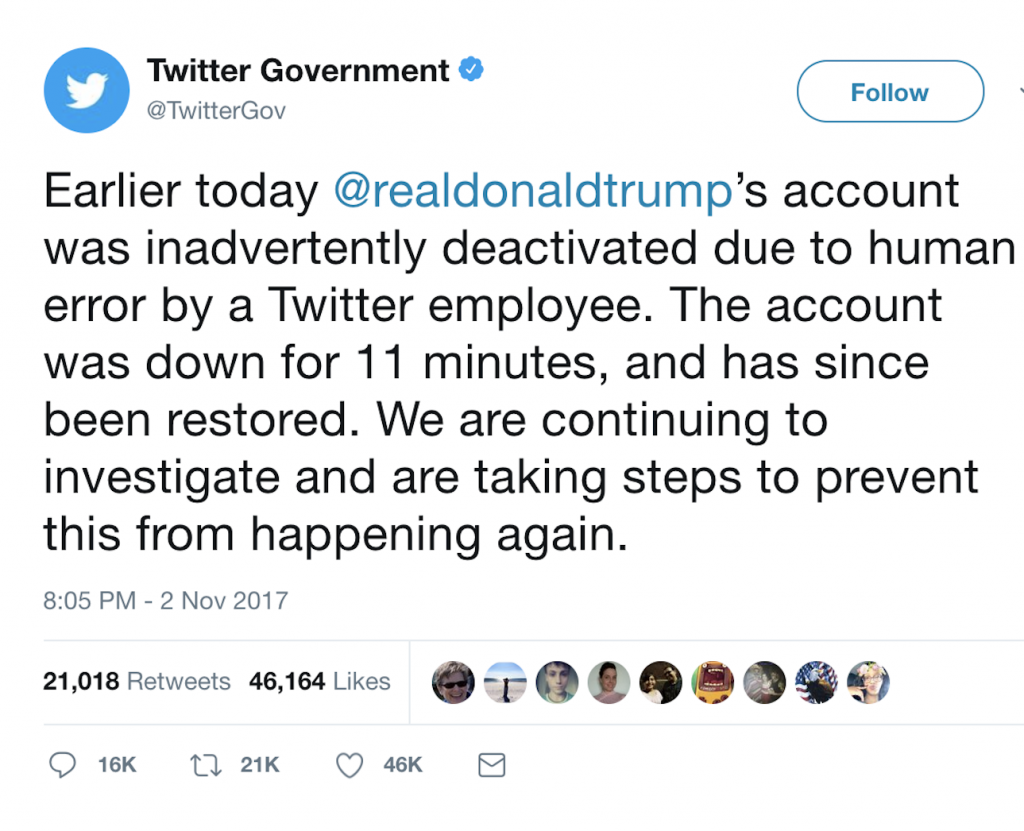Screen dimensions: 1024x831
Task: Open the reply conversation icon
Action: [x=63, y=765]
